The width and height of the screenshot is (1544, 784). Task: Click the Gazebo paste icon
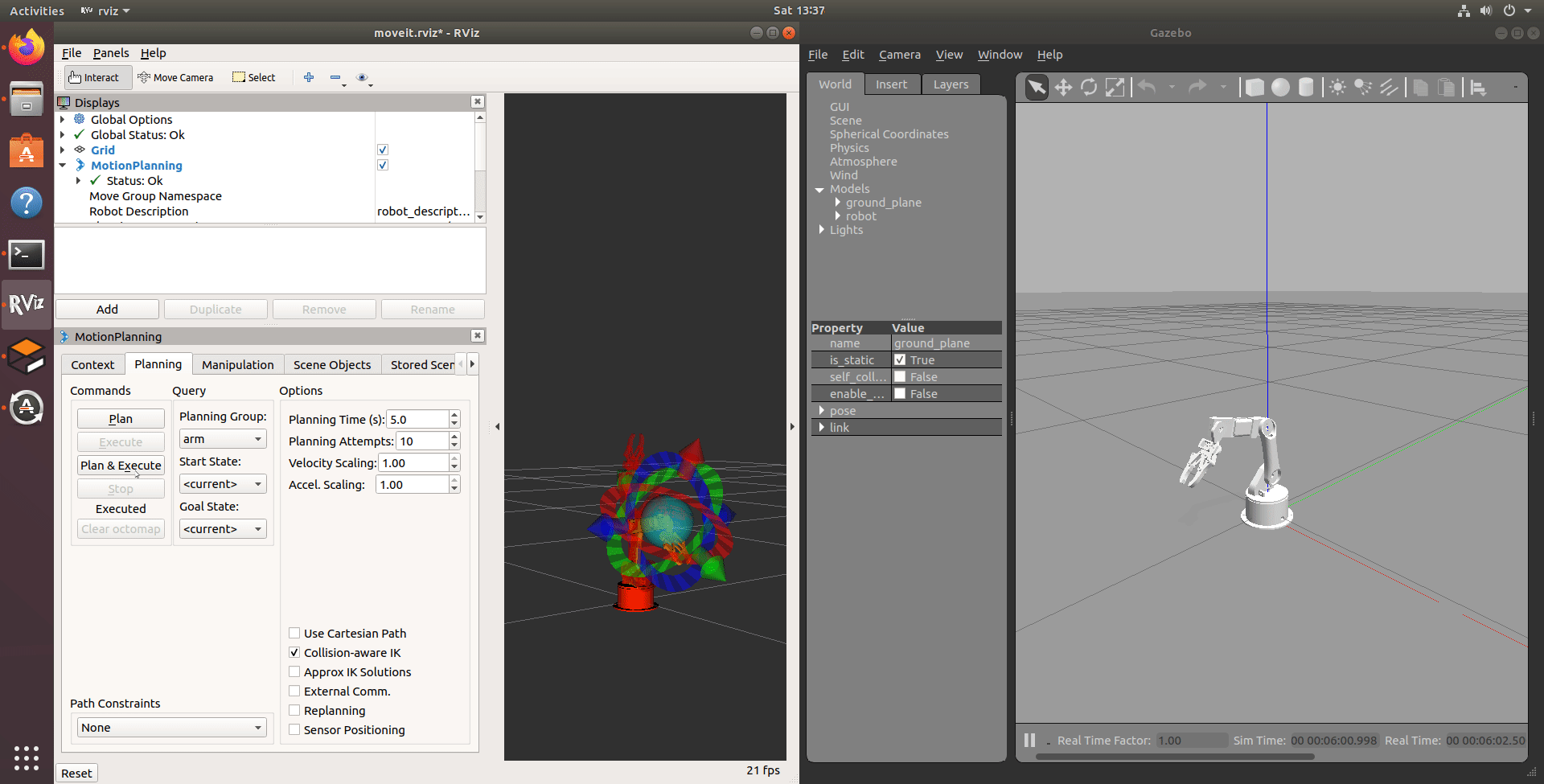1447,87
